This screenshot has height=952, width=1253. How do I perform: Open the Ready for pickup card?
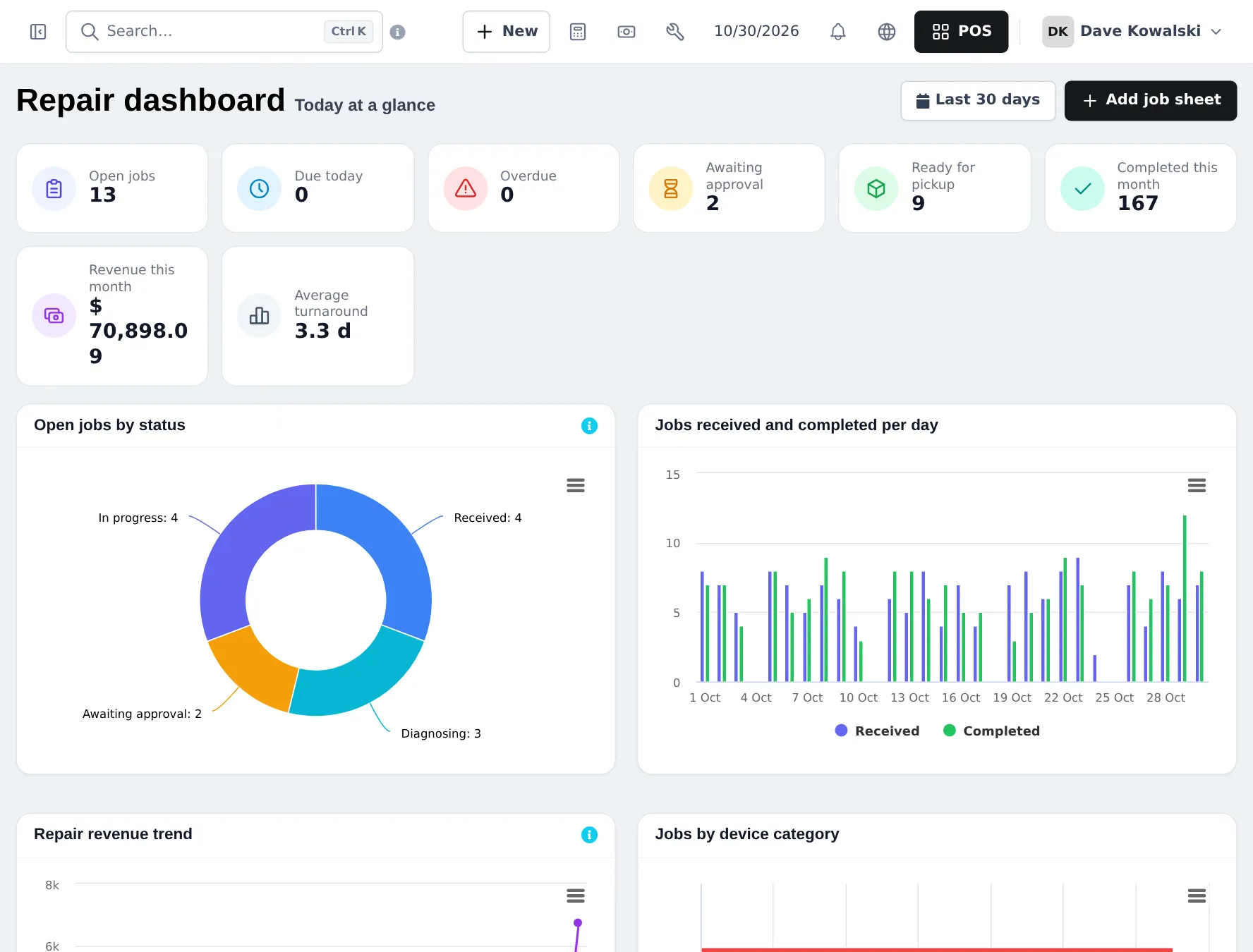point(935,188)
